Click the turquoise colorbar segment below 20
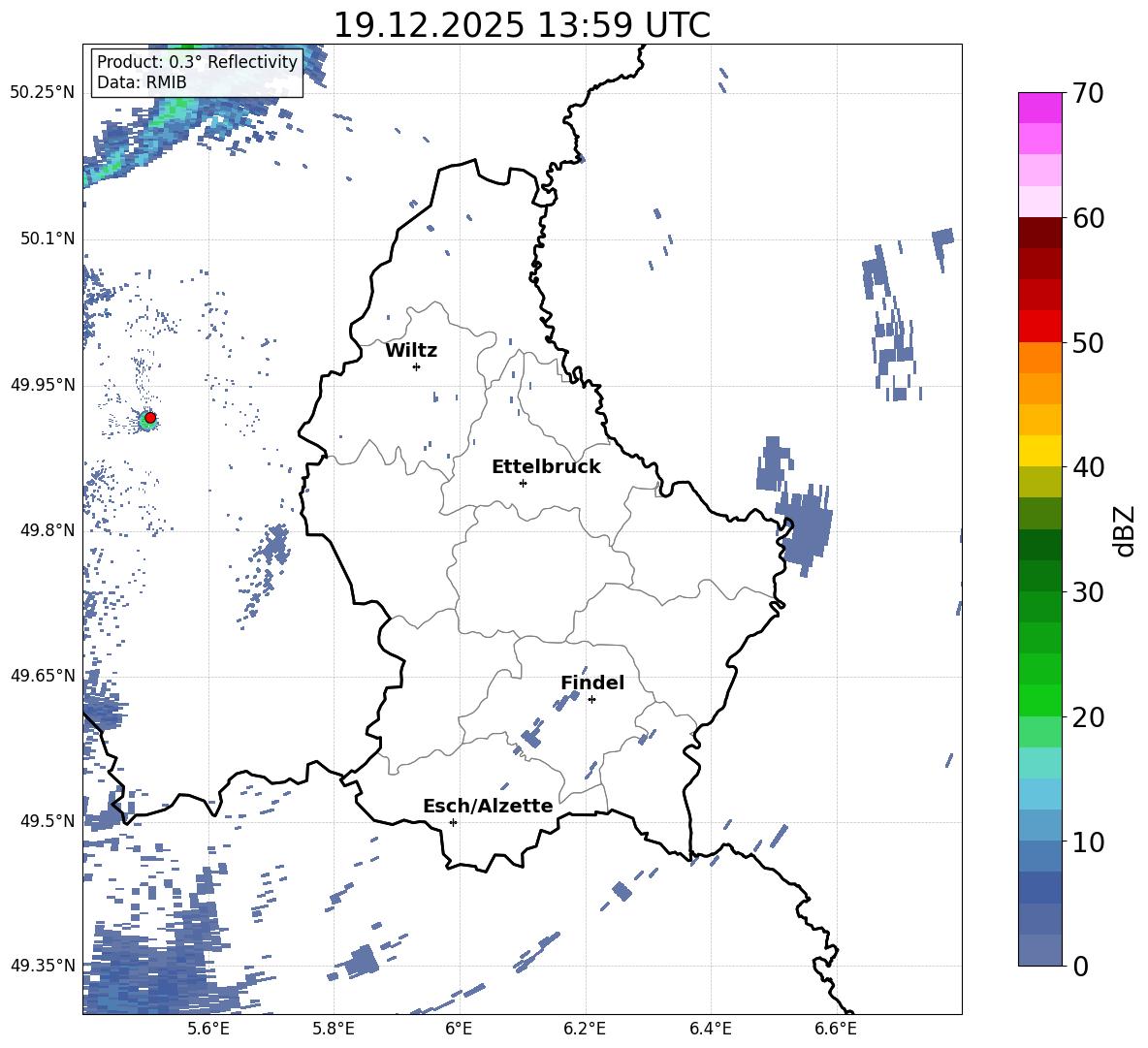1148x1048 pixels. pyautogui.click(x=1039, y=763)
